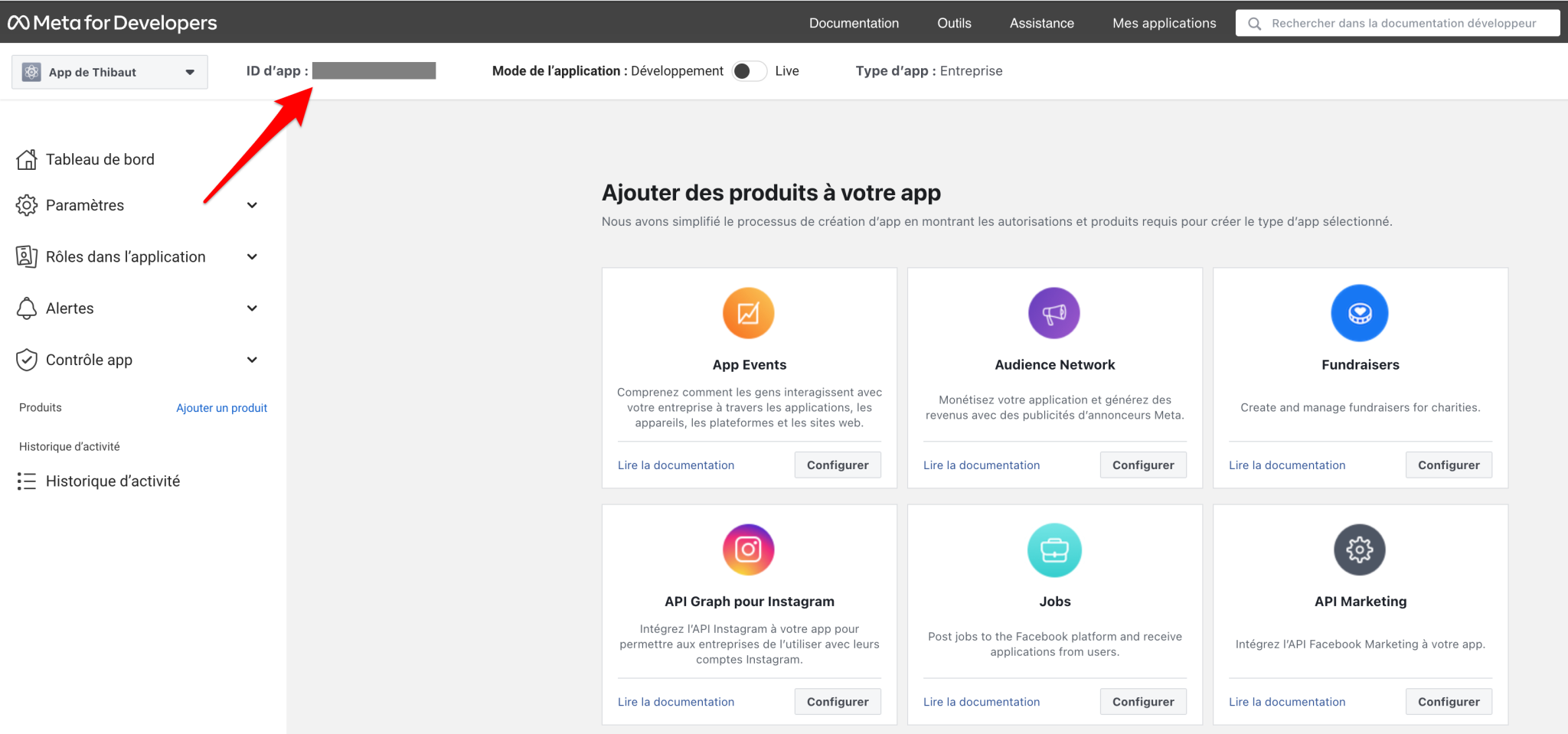Click the Rôles dans l'application badge icon

[x=27, y=256]
